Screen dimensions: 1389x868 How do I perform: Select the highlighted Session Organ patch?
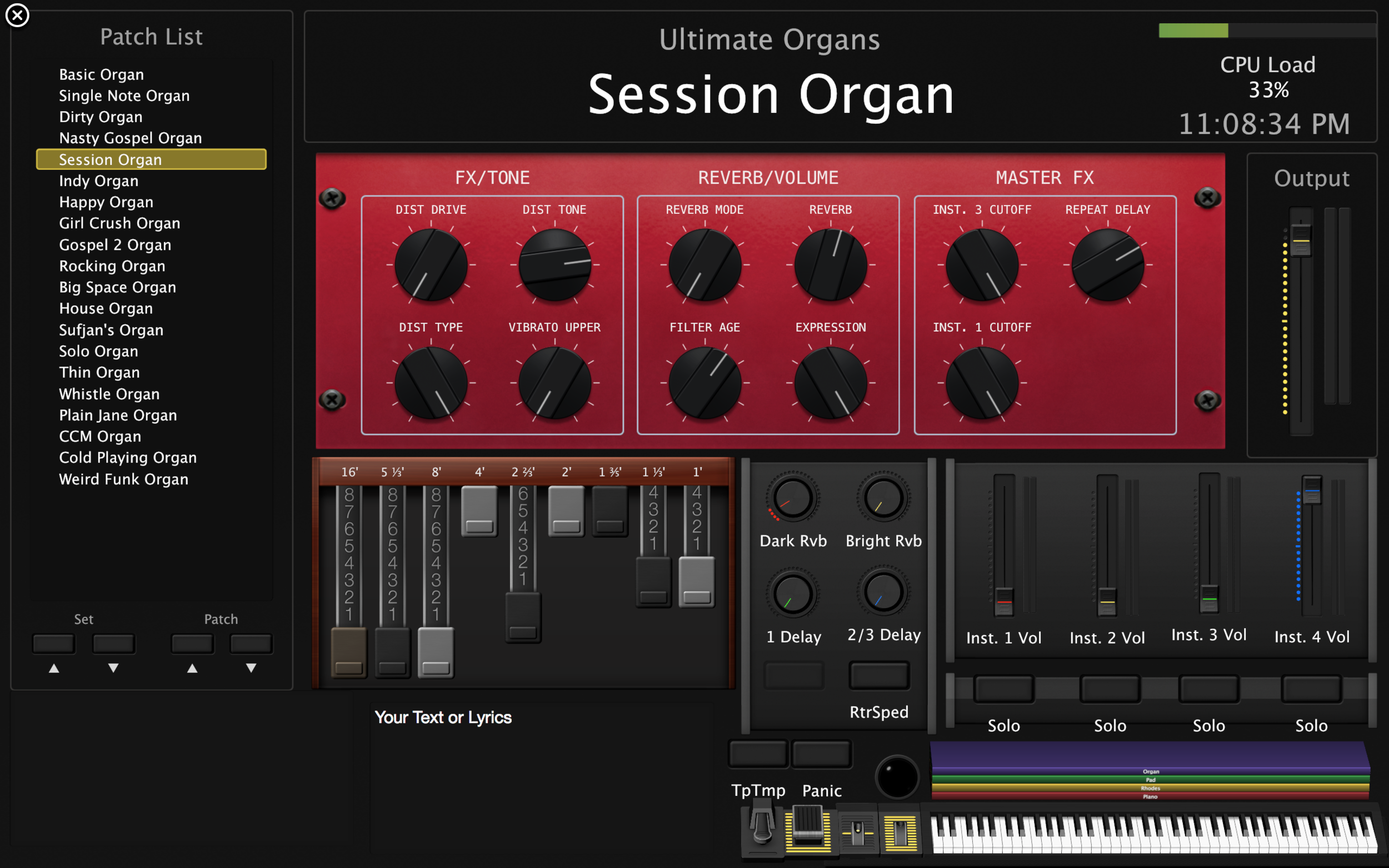coord(151,159)
